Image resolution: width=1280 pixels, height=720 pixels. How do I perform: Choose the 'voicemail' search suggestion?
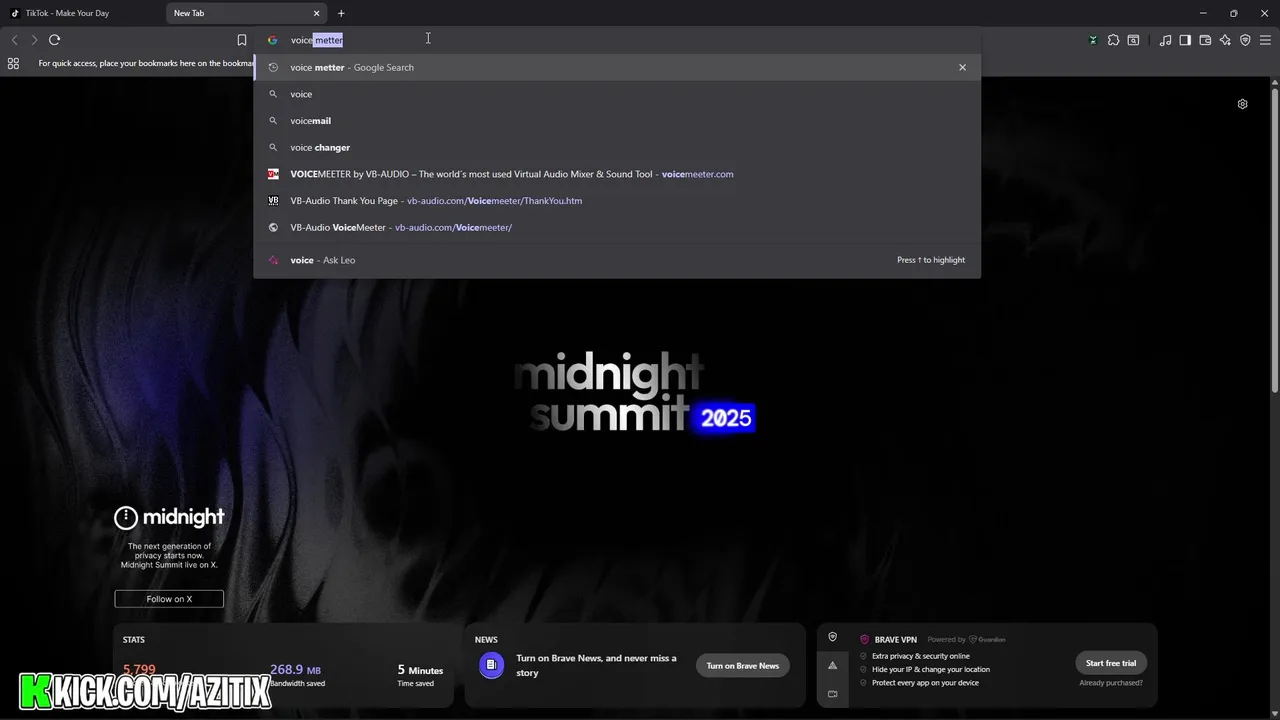click(x=617, y=121)
